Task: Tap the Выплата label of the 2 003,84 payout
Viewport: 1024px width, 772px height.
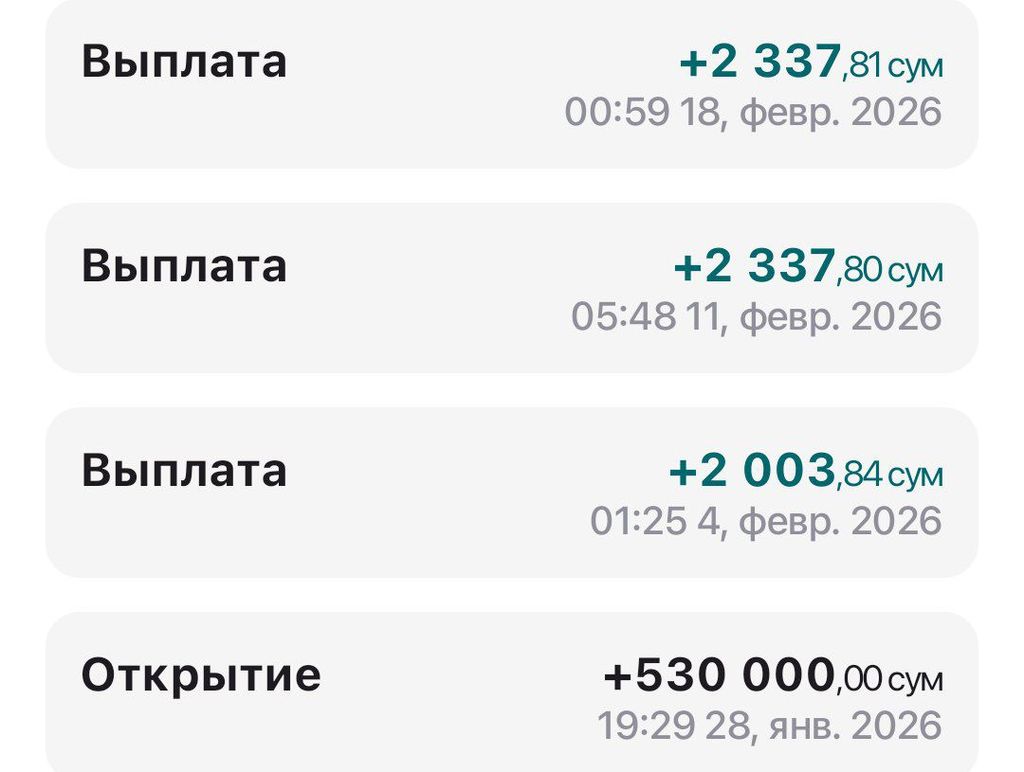Action: (x=184, y=471)
